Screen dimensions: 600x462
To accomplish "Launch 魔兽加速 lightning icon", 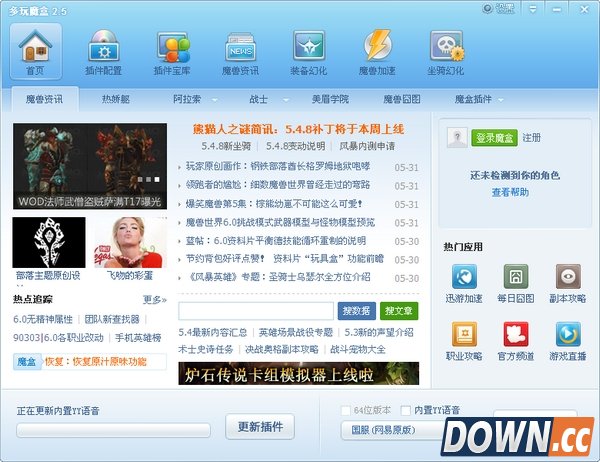I will tap(377, 51).
